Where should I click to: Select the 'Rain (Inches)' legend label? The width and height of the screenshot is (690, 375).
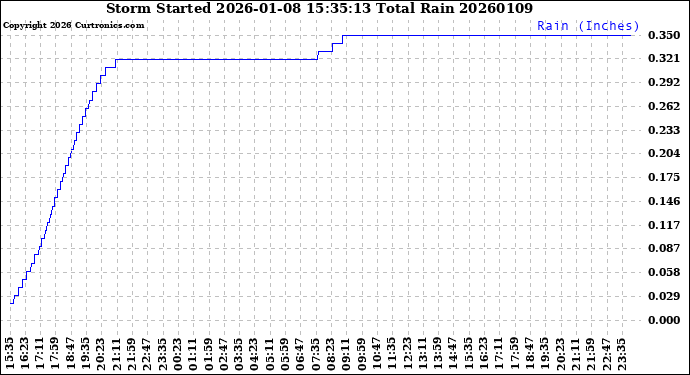click(x=588, y=26)
